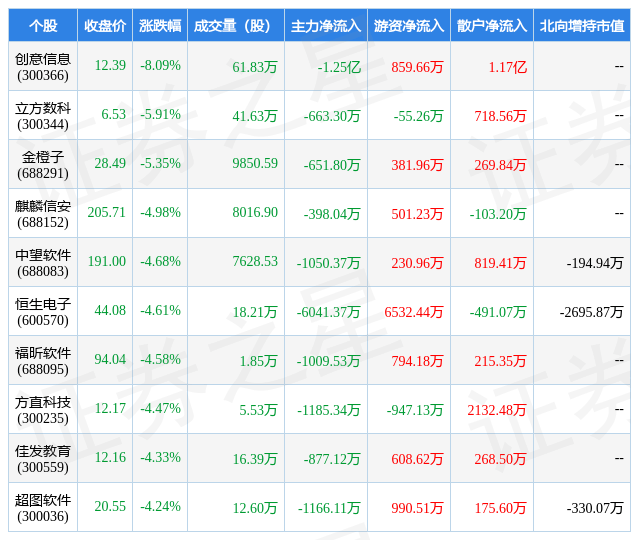Click change value -4.24%
Image resolution: width=631 pixels, height=540 pixels.
tap(160, 506)
